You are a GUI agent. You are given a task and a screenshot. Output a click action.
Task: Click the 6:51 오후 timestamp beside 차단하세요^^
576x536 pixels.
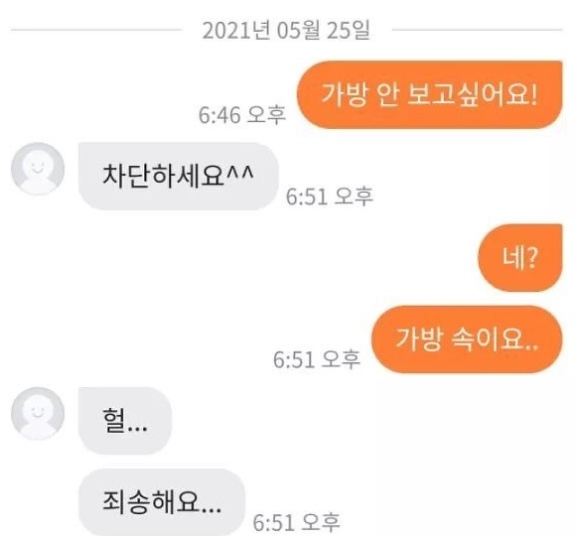[x=330, y=197]
